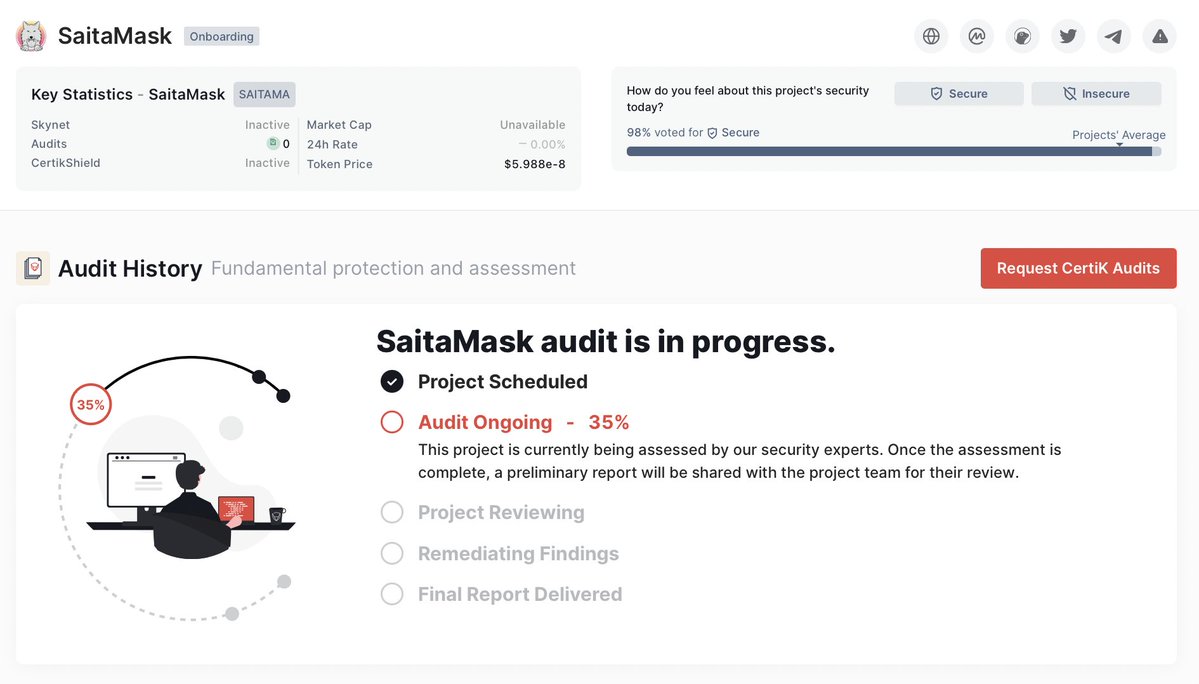Click the Key Statistics - SaitaMask heading

pyautogui.click(x=128, y=94)
